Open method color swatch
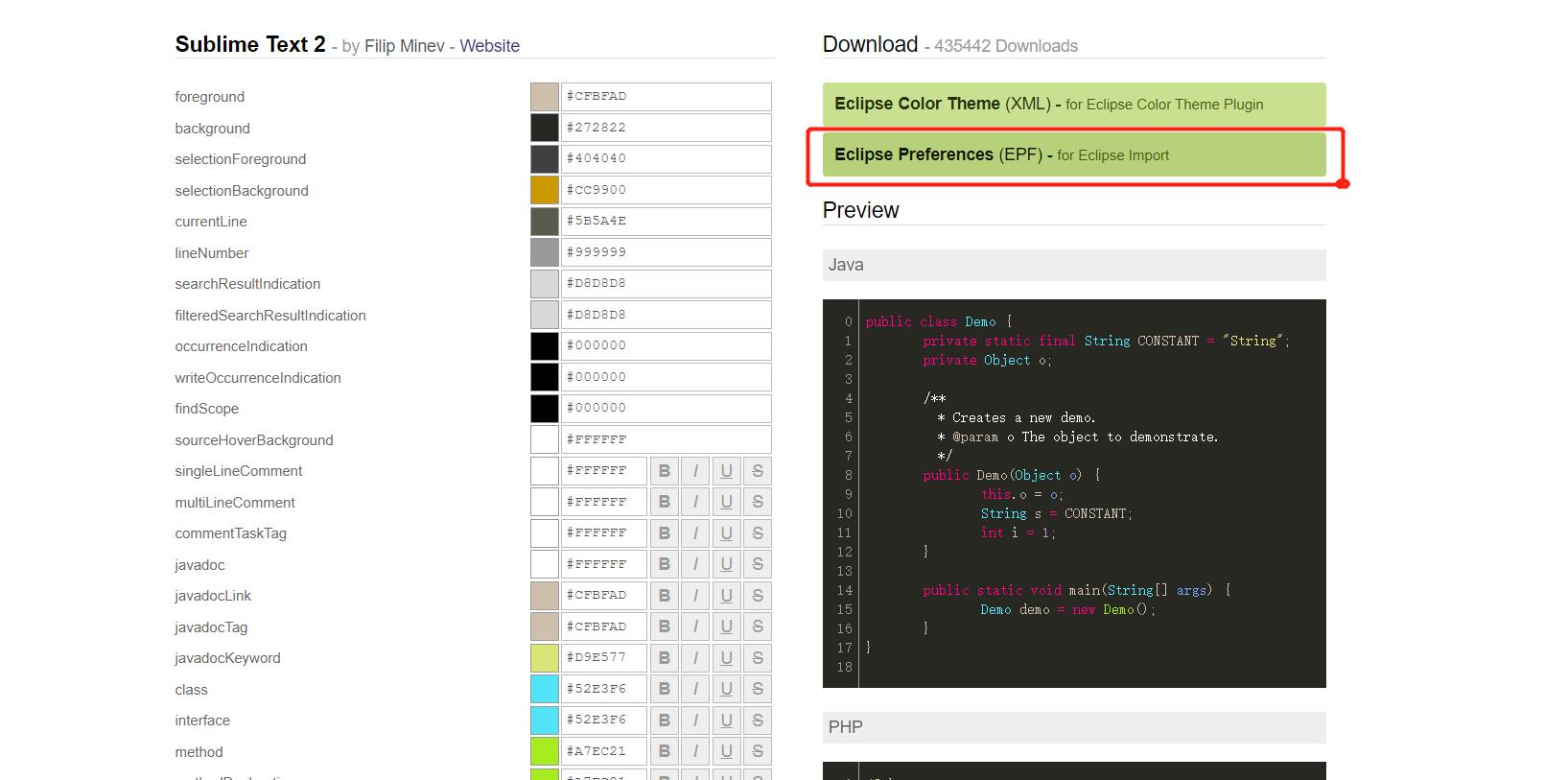The height and width of the screenshot is (780, 1568). point(545,751)
